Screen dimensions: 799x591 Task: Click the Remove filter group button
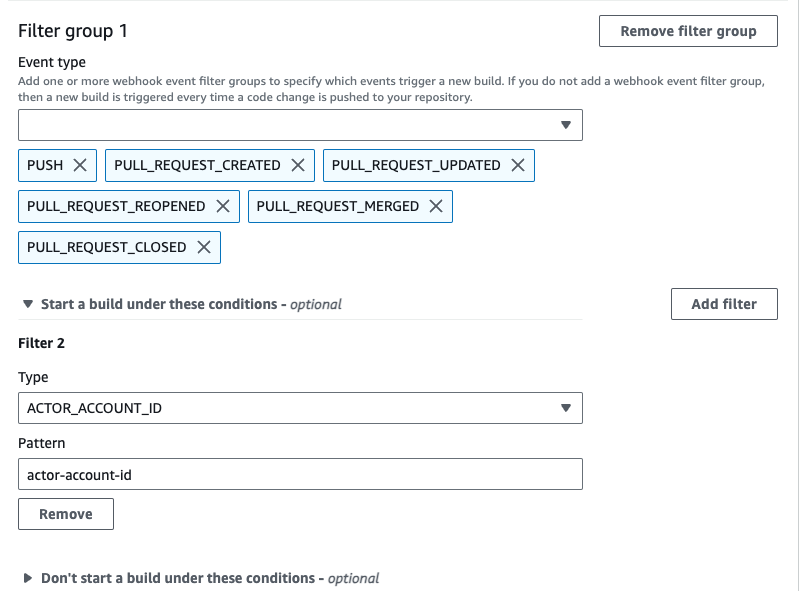688,31
